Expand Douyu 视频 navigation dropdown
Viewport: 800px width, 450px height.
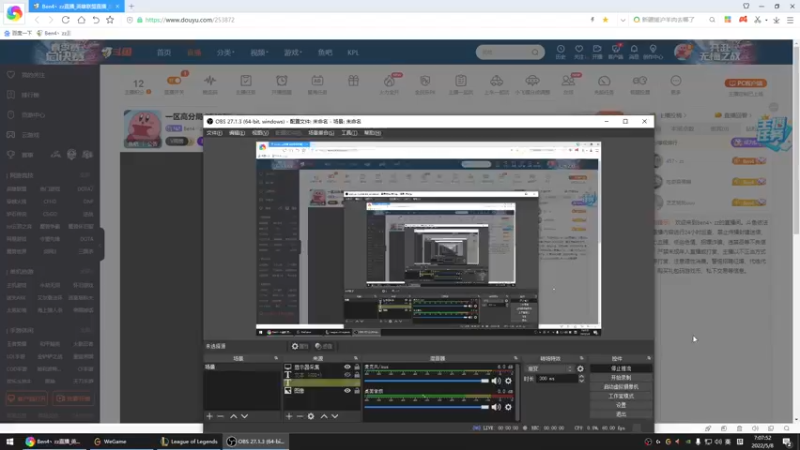pos(259,53)
